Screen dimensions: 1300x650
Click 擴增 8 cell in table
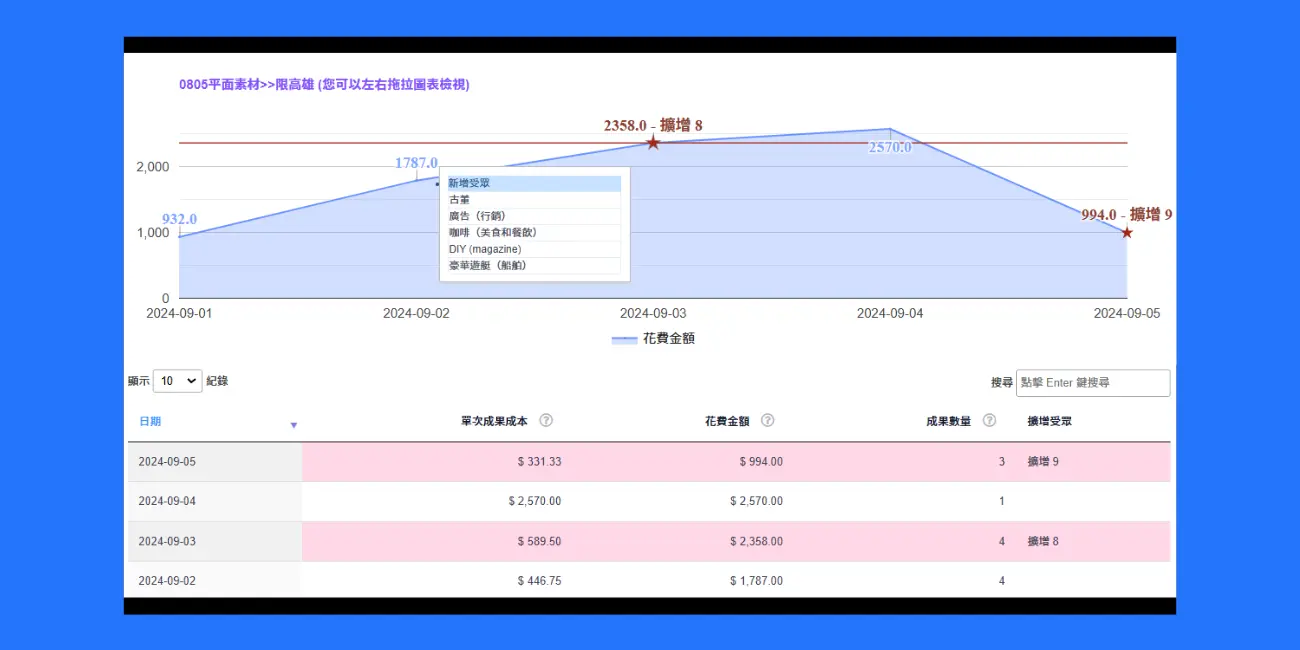(1043, 541)
